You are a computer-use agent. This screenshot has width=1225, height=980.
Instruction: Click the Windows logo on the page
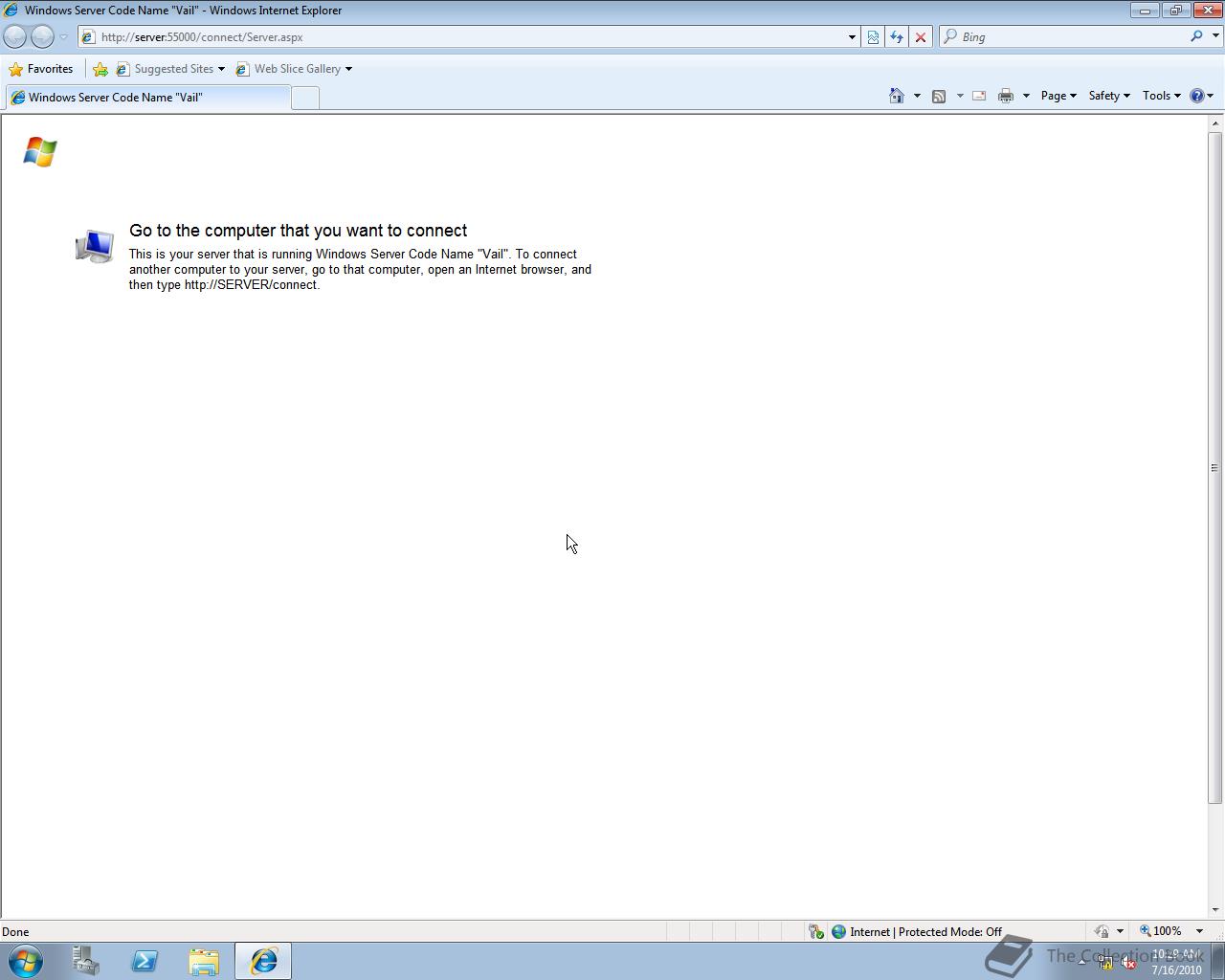click(40, 151)
